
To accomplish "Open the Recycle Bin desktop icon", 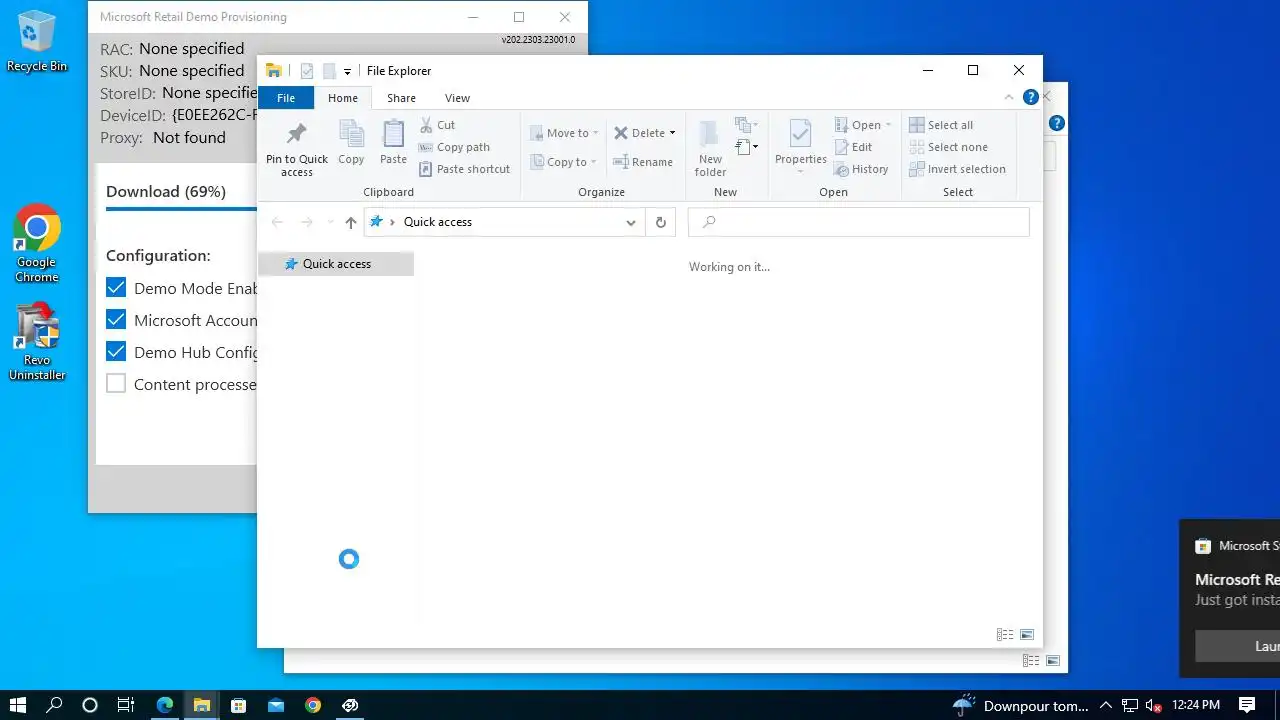I will point(37,42).
